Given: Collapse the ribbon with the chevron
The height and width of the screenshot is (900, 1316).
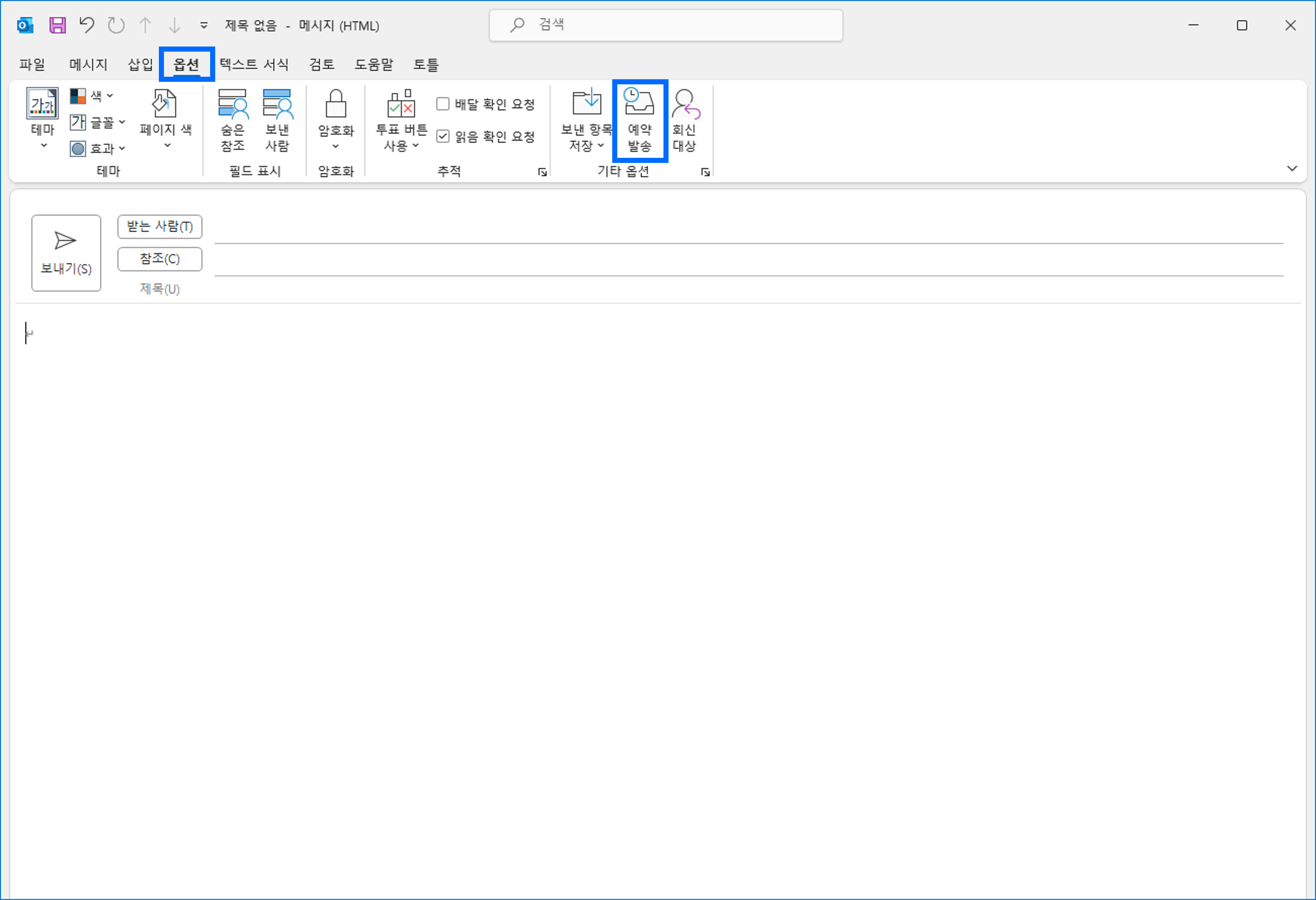Looking at the screenshot, I should [x=1292, y=168].
